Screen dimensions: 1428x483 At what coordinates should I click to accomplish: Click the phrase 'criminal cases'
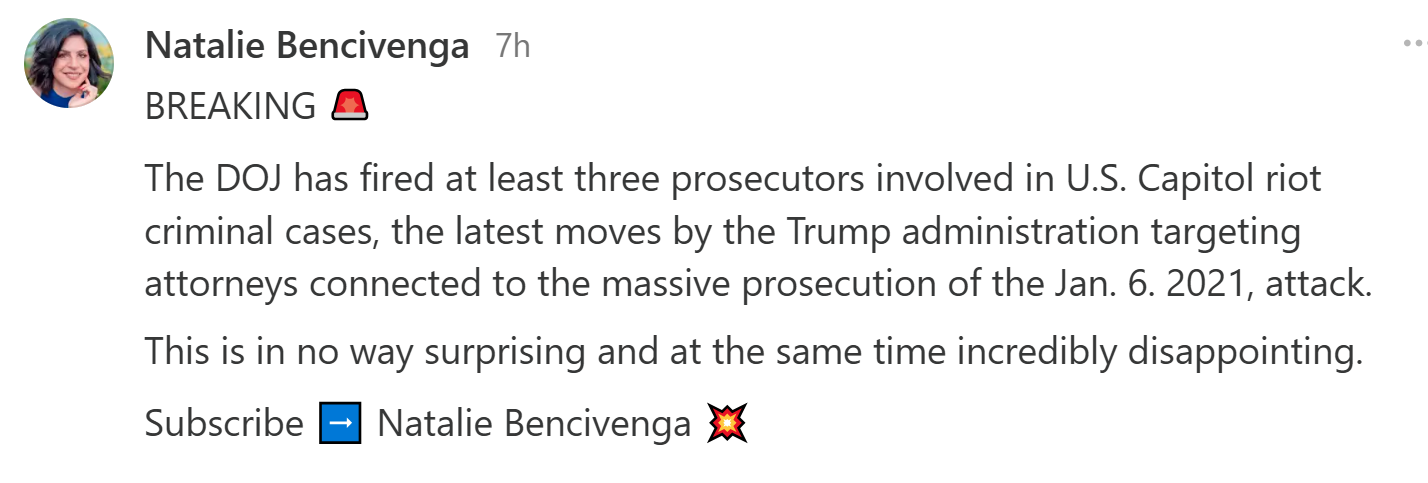(x=259, y=231)
